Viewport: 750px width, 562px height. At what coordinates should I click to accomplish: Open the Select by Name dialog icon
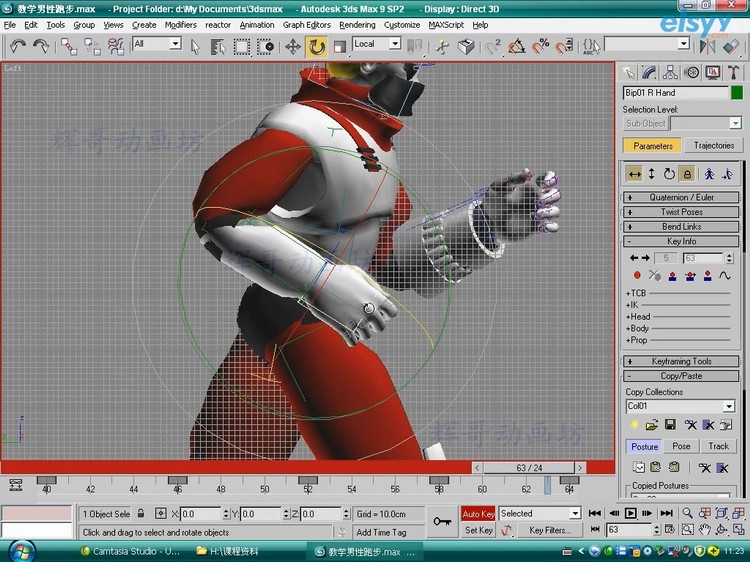coord(218,46)
